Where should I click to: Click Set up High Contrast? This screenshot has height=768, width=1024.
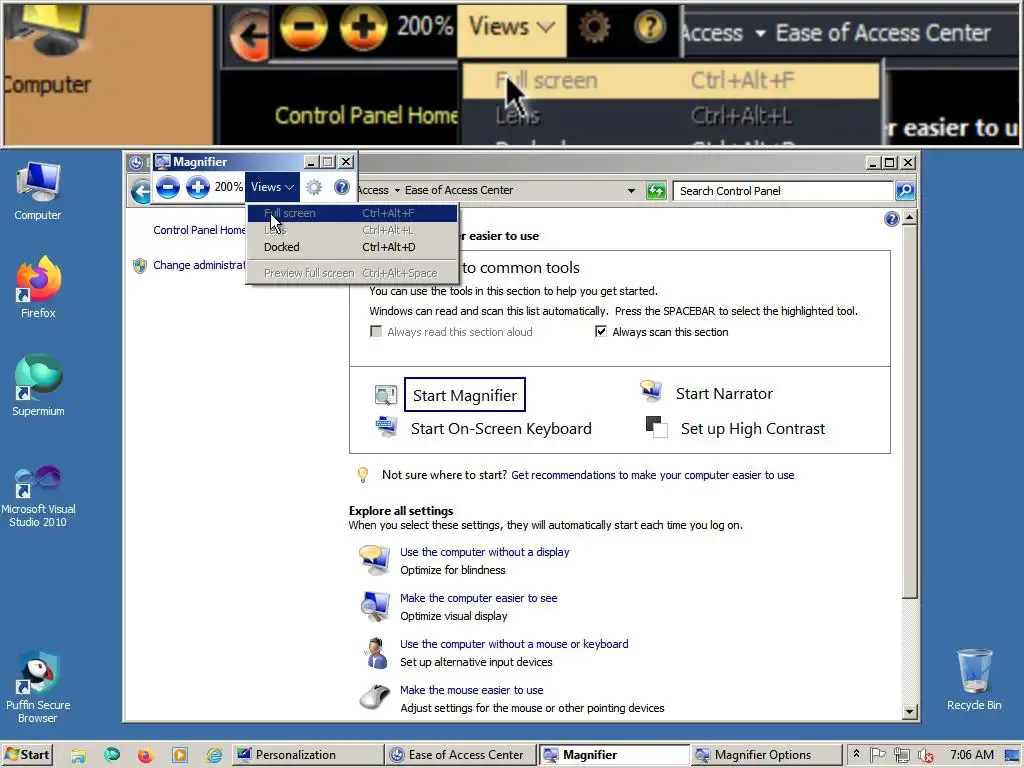pyautogui.click(x=753, y=428)
